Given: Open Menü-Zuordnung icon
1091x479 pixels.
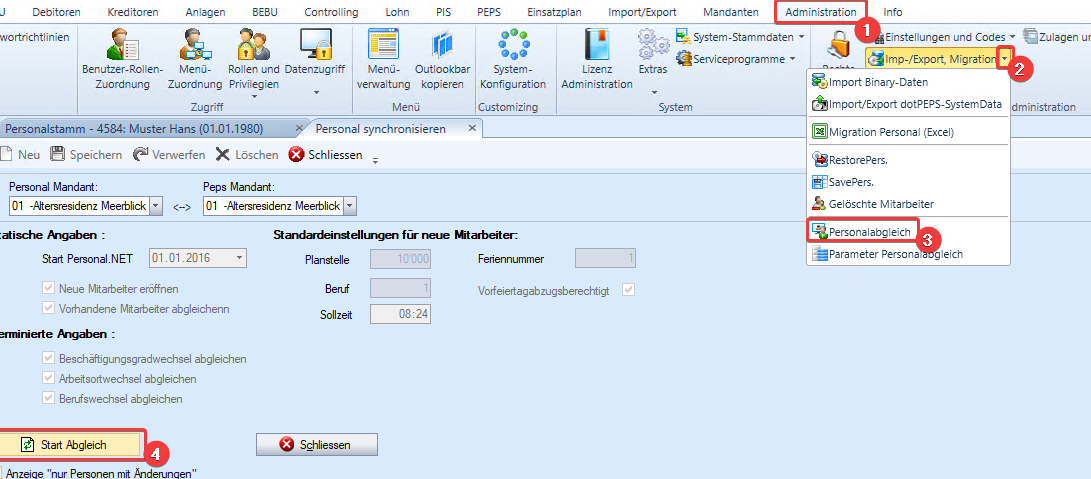Looking at the screenshot, I should [x=195, y=44].
